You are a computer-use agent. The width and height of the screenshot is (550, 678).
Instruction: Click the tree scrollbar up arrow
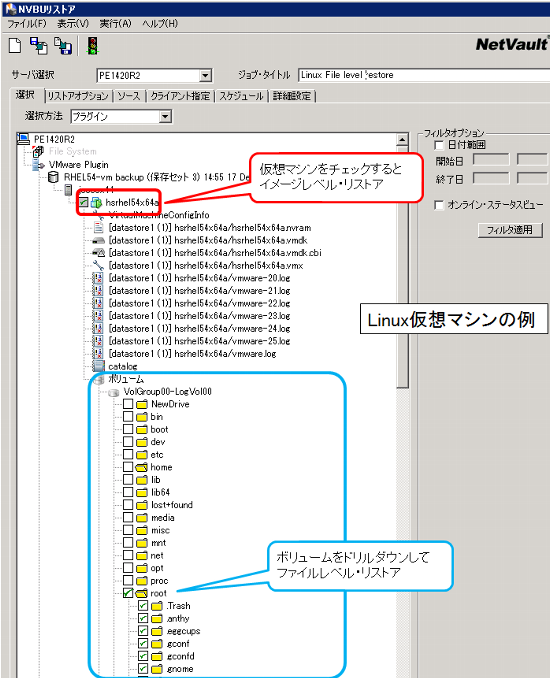pos(402,140)
